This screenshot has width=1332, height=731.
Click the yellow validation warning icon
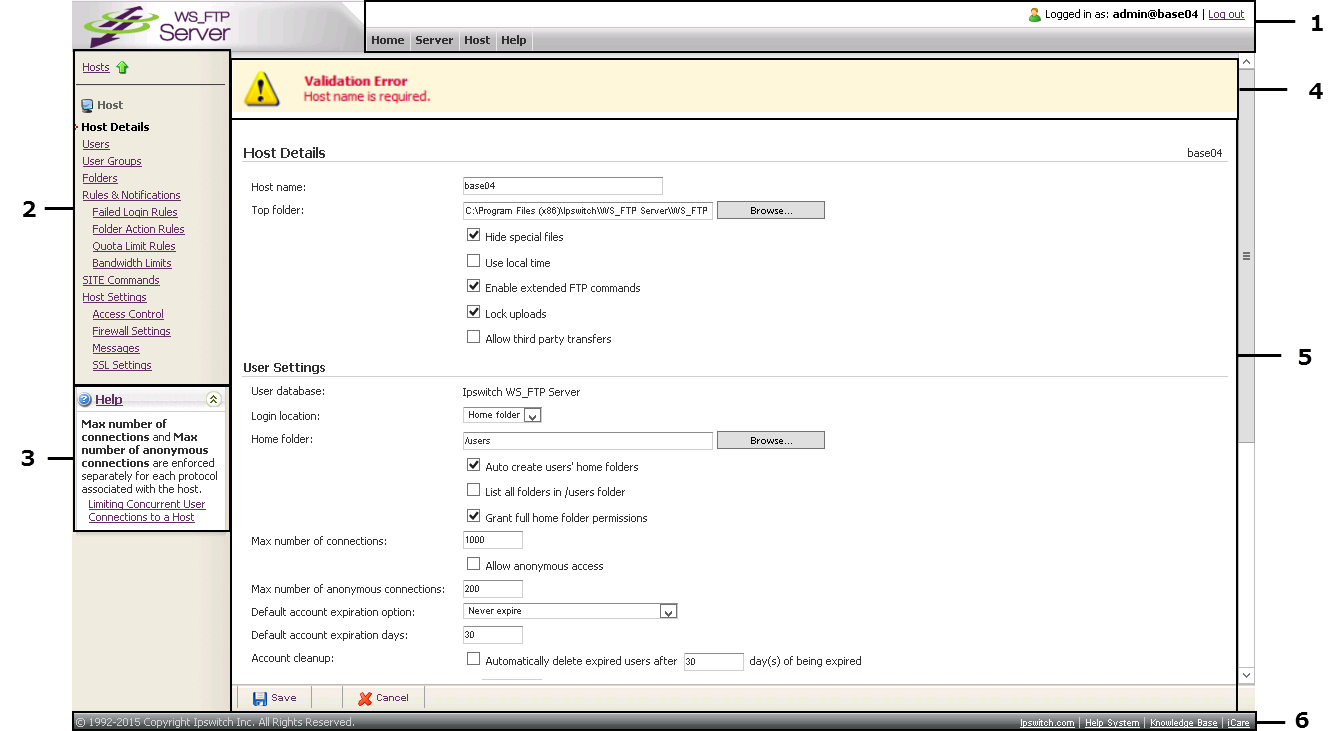pyautogui.click(x=262, y=89)
